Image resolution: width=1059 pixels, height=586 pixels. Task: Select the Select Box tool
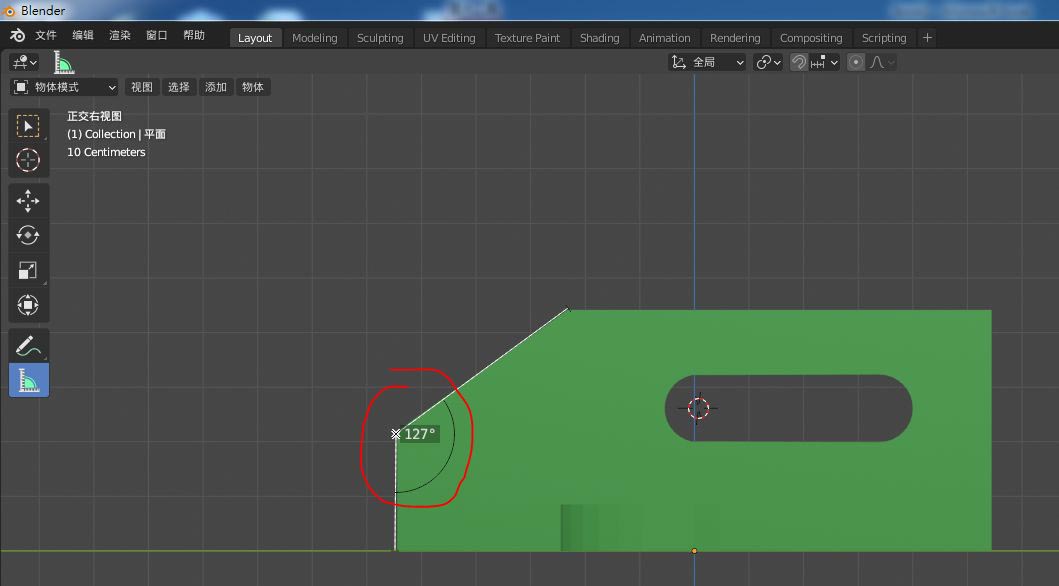click(28, 126)
